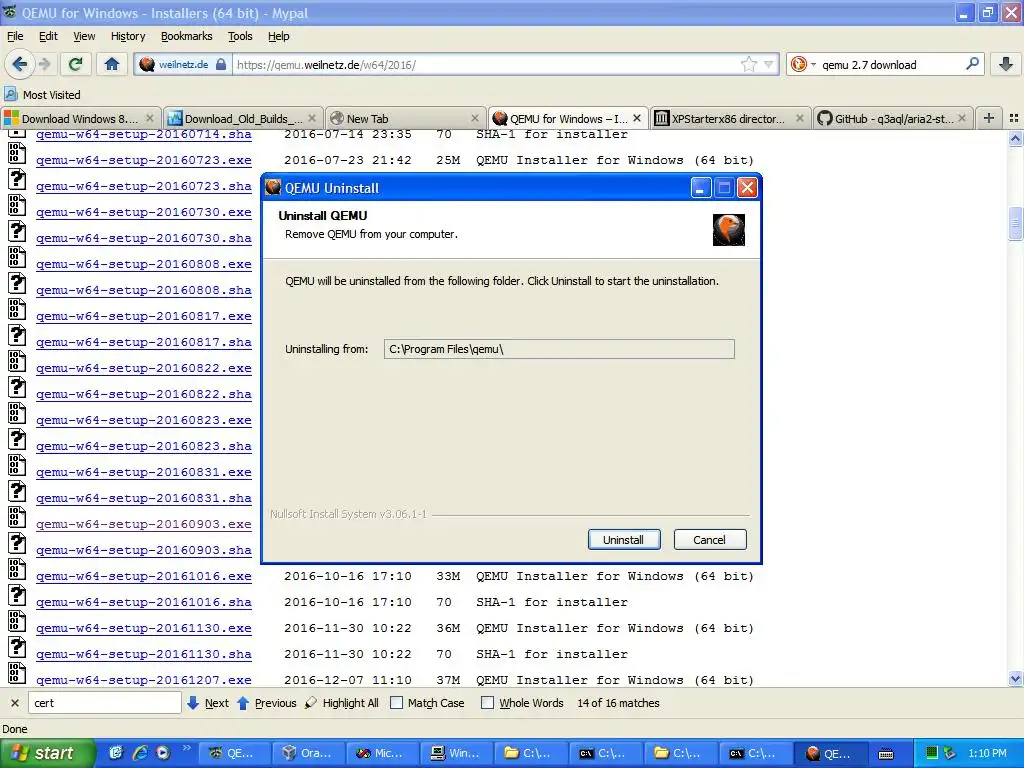The image size is (1024, 768).
Task: Open the File menu
Action: (15, 36)
